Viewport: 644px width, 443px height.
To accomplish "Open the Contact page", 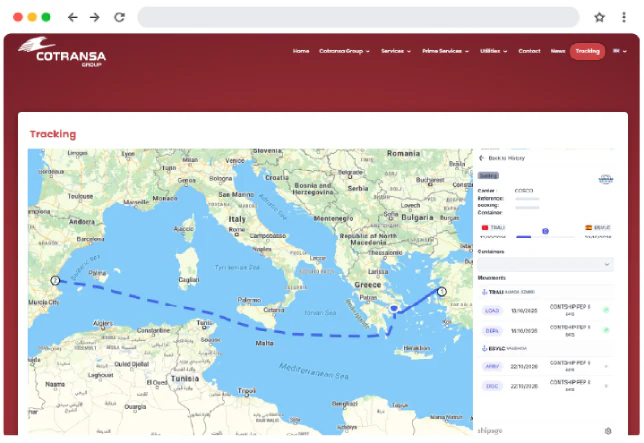I will coord(529,51).
